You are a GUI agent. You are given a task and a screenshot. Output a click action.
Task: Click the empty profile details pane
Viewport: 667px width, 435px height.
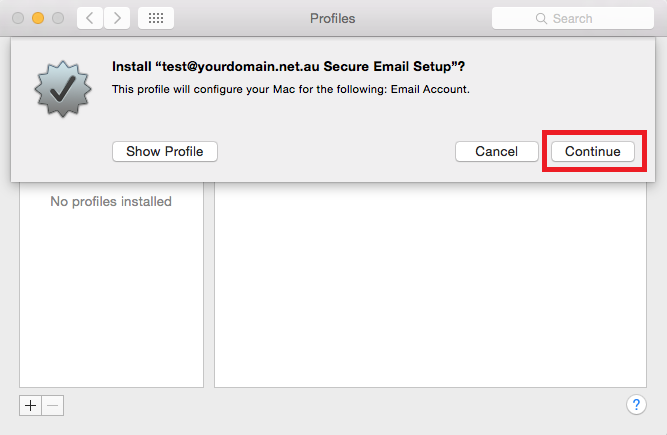[x=430, y=284]
